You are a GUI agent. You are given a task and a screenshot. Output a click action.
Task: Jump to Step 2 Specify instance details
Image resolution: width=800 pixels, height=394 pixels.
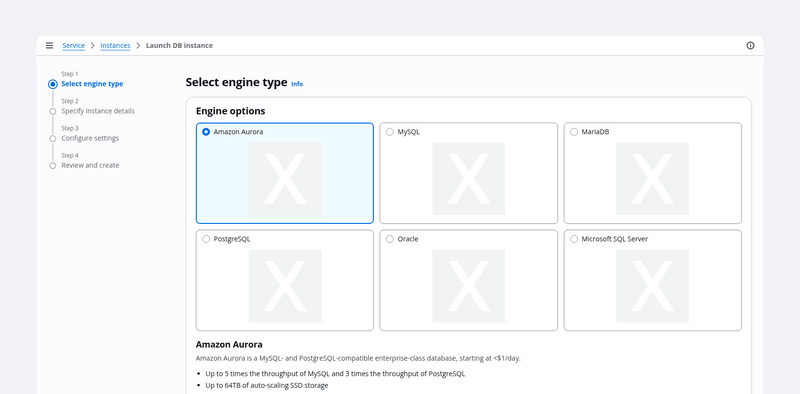point(98,111)
